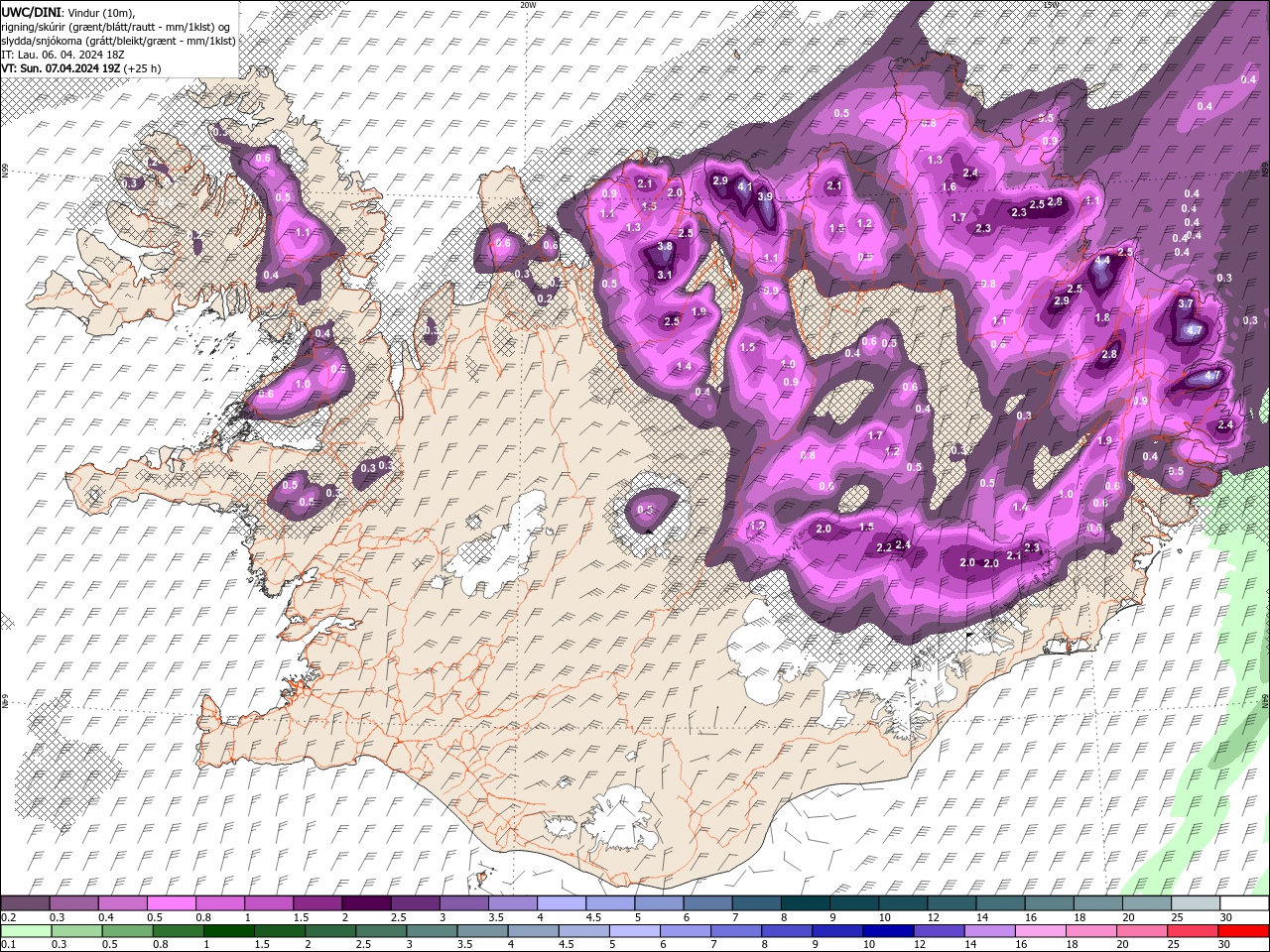Select the crimson 25 swatch on lower scale
Screen dimensions: 1270x952
[1193, 930]
